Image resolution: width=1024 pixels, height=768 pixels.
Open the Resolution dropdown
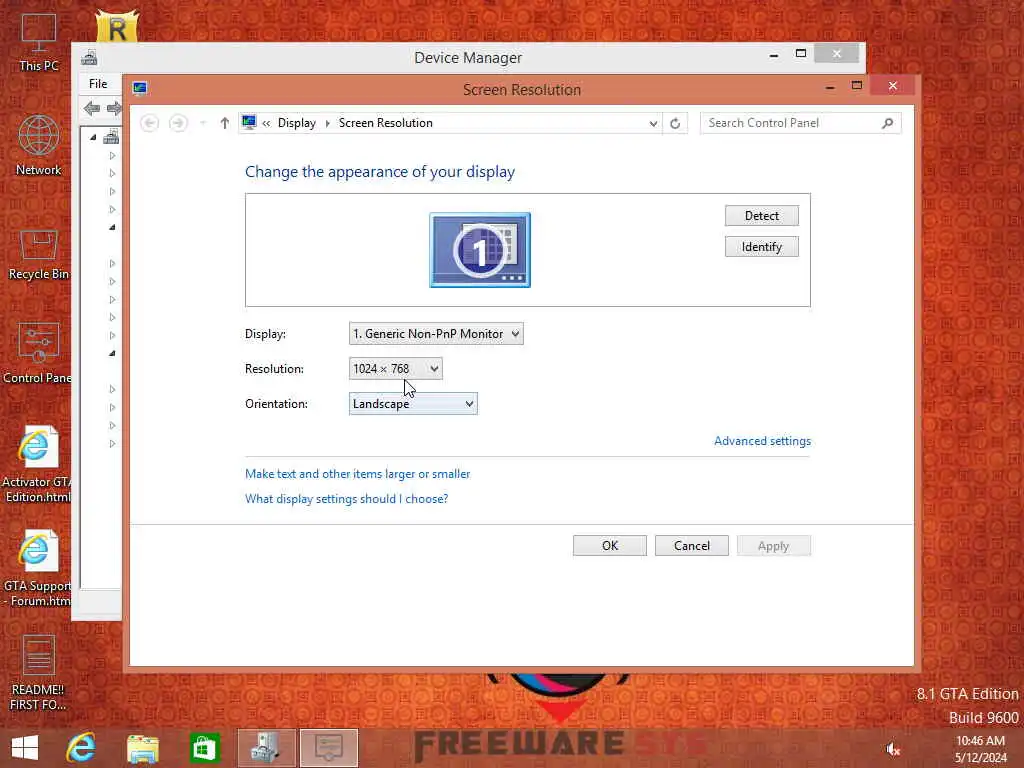396,369
